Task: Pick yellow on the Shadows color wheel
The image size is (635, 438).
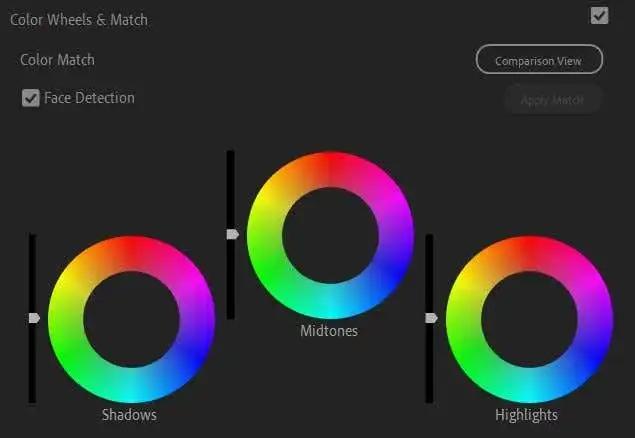Action: click(74, 286)
